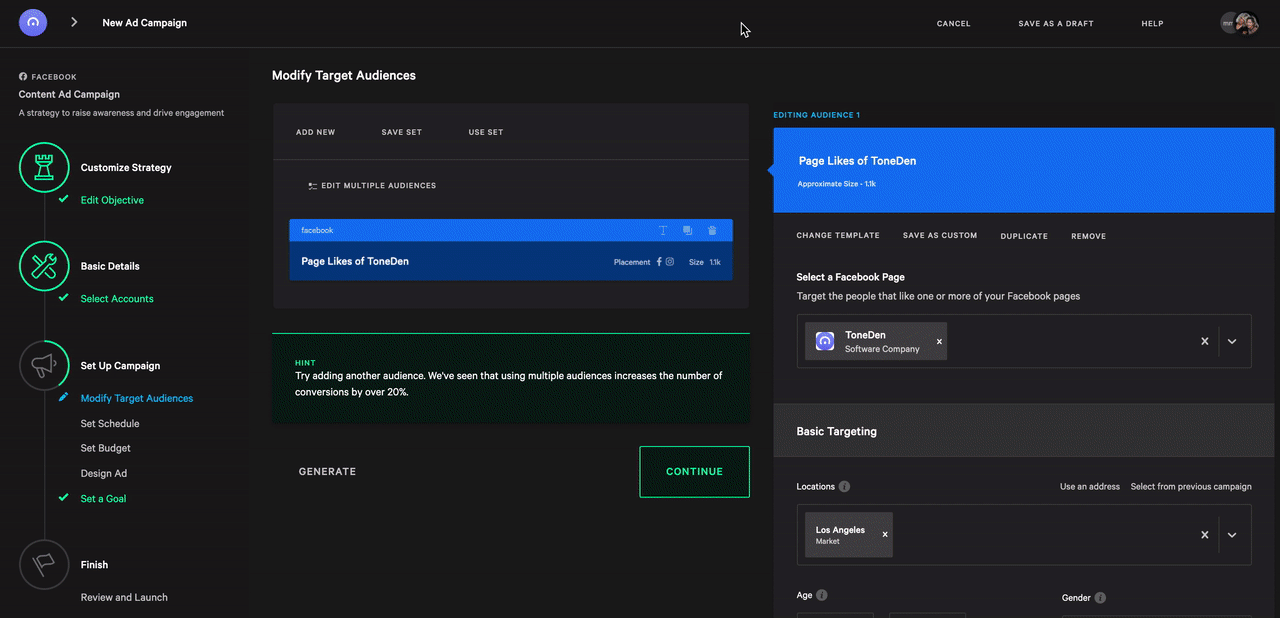The width and height of the screenshot is (1280, 618).
Task: Go to the Design Ad step
Action: (x=104, y=474)
